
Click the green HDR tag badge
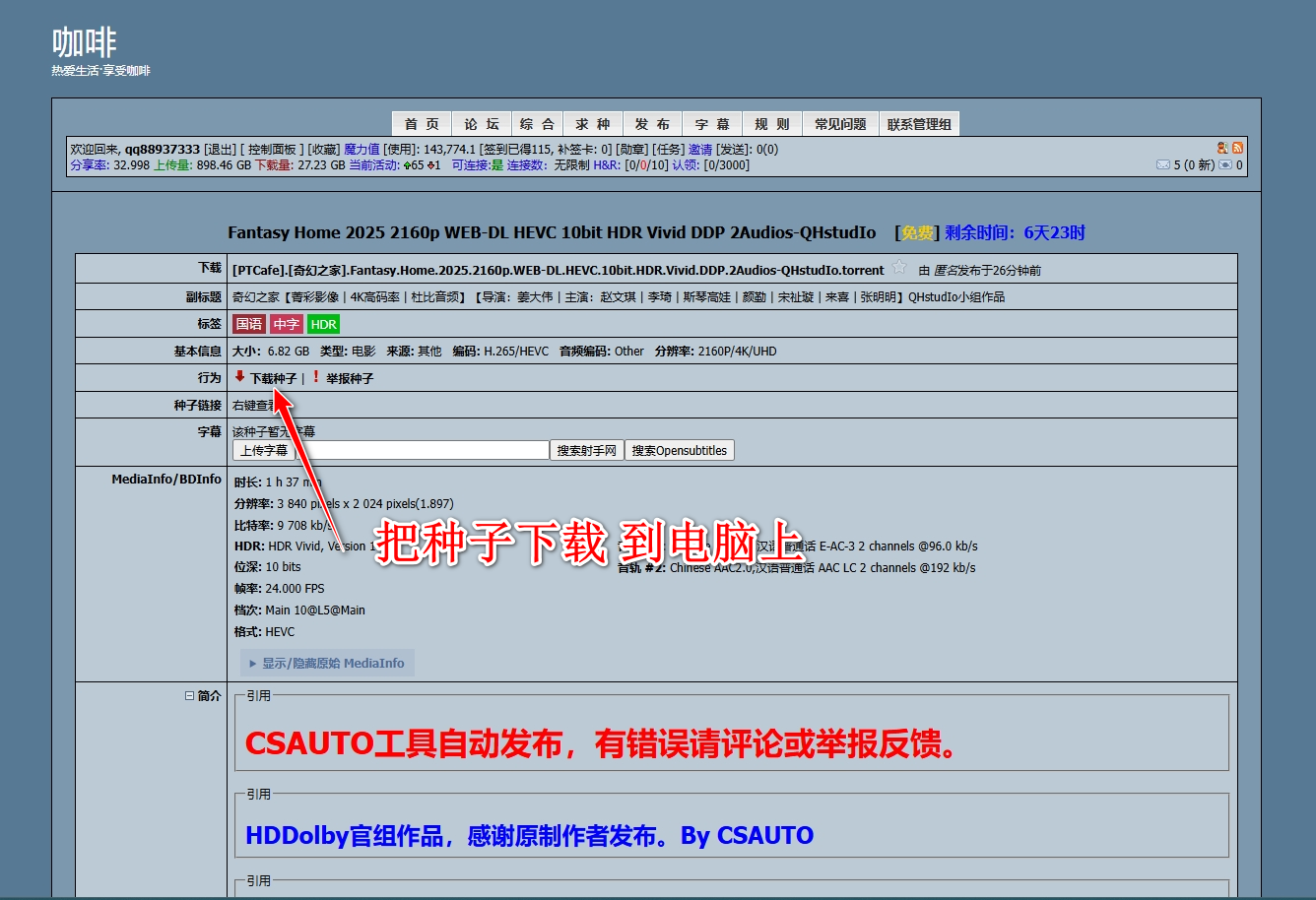[323, 324]
